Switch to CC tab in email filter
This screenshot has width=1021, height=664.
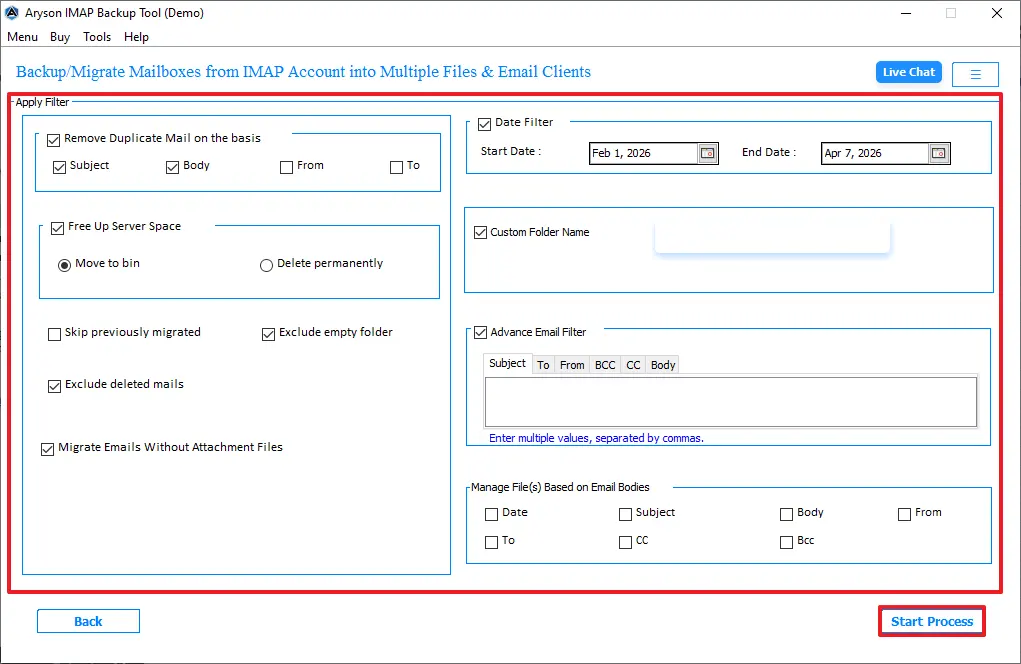[634, 365]
